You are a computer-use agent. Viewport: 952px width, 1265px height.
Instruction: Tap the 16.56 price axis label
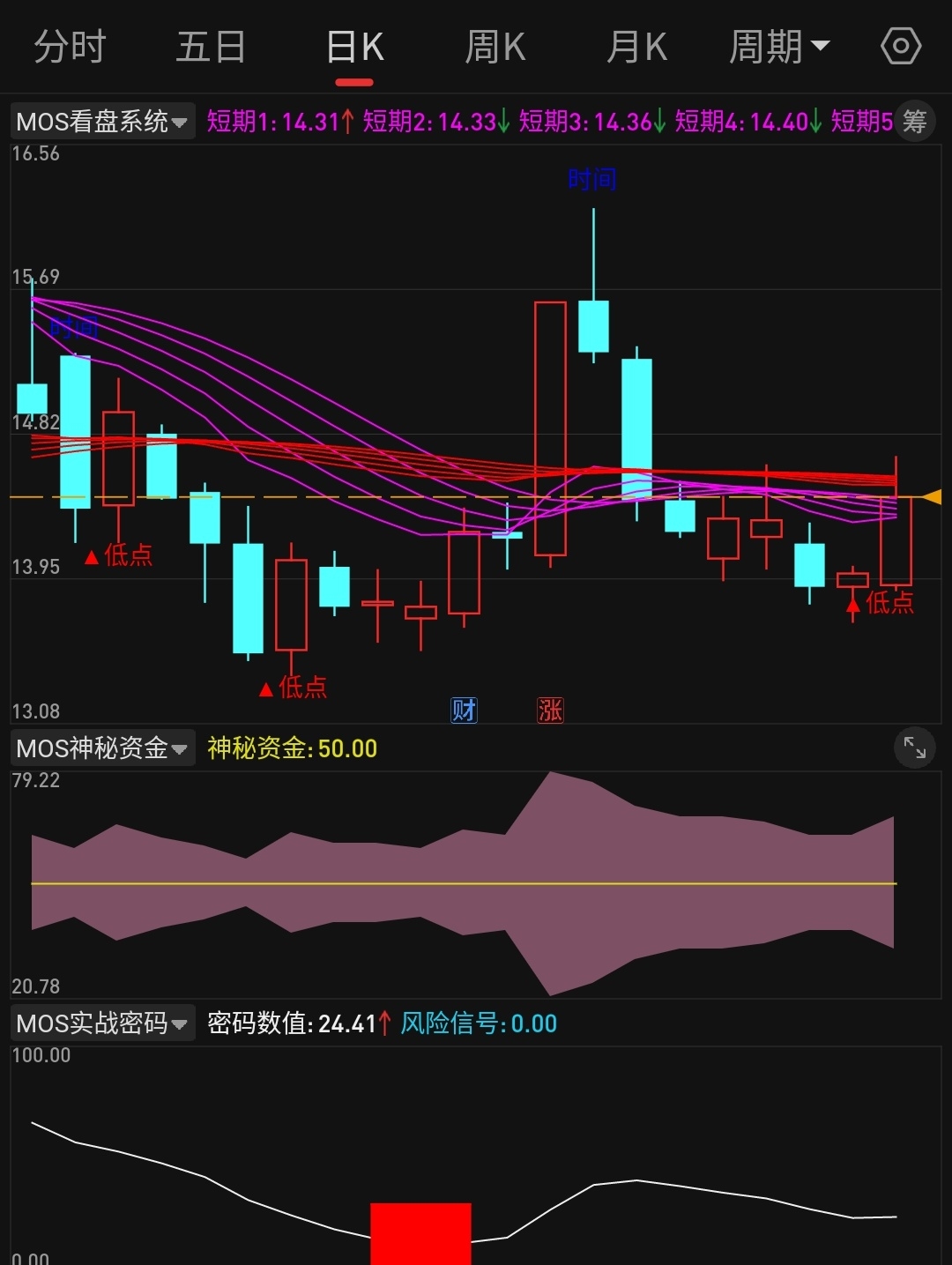click(x=36, y=153)
